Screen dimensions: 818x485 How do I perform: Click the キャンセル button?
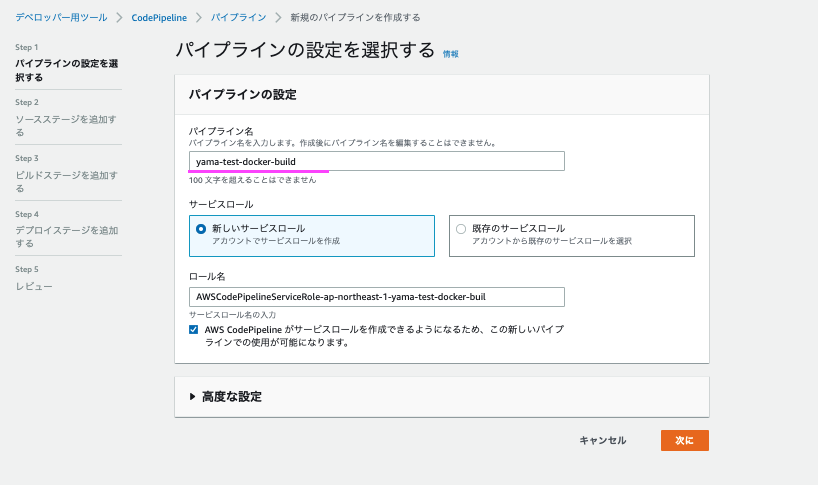click(x=603, y=440)
